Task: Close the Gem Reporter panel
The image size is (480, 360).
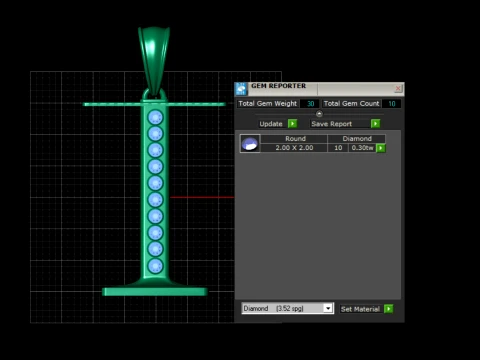Action: [x=398, y=88]
